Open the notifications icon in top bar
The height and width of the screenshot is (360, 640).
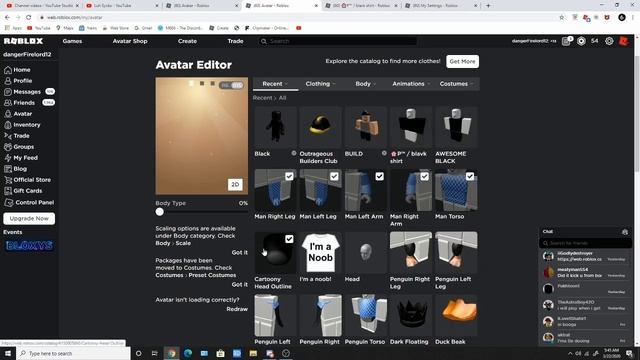coord(567,41)
